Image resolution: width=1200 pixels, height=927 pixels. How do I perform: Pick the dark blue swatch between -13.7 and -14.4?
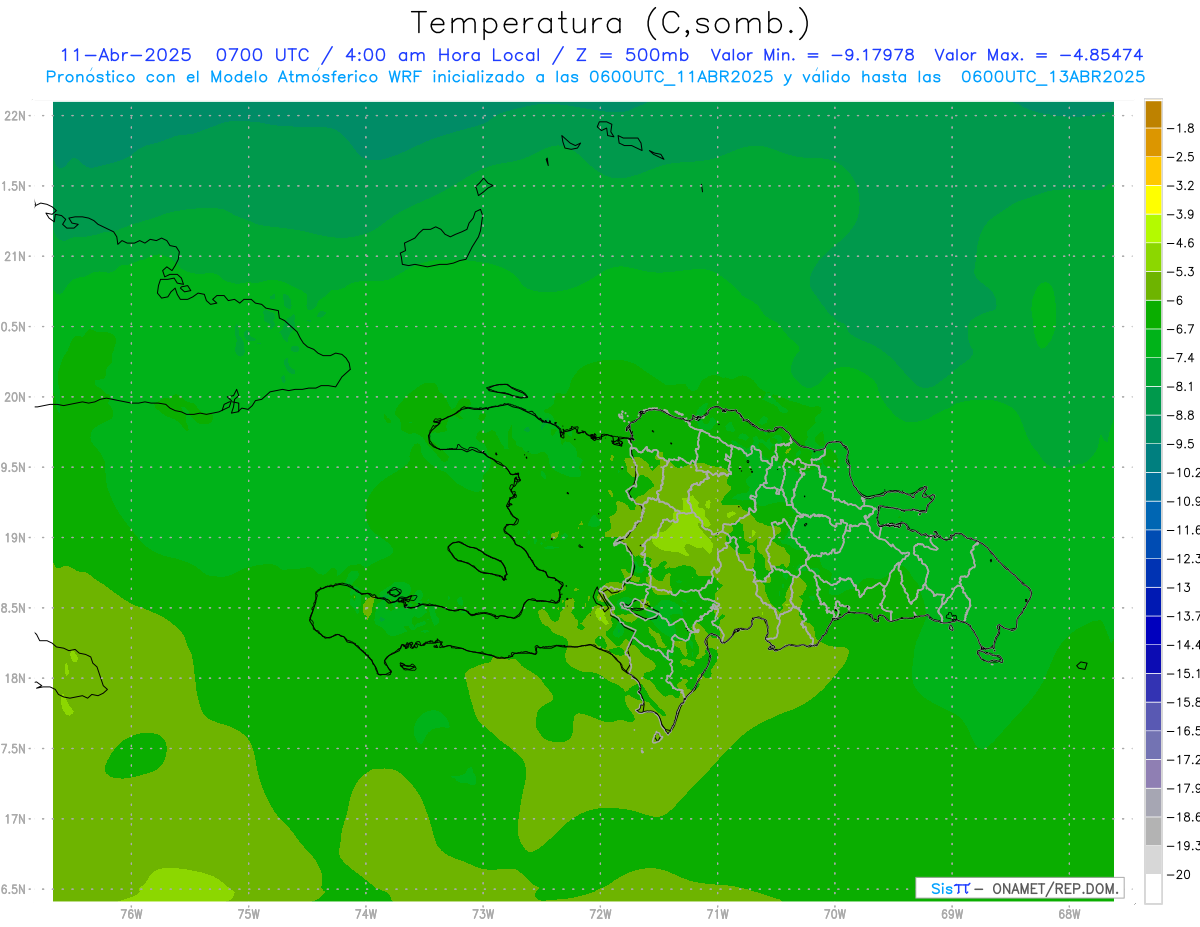(x=1153, y=630)
